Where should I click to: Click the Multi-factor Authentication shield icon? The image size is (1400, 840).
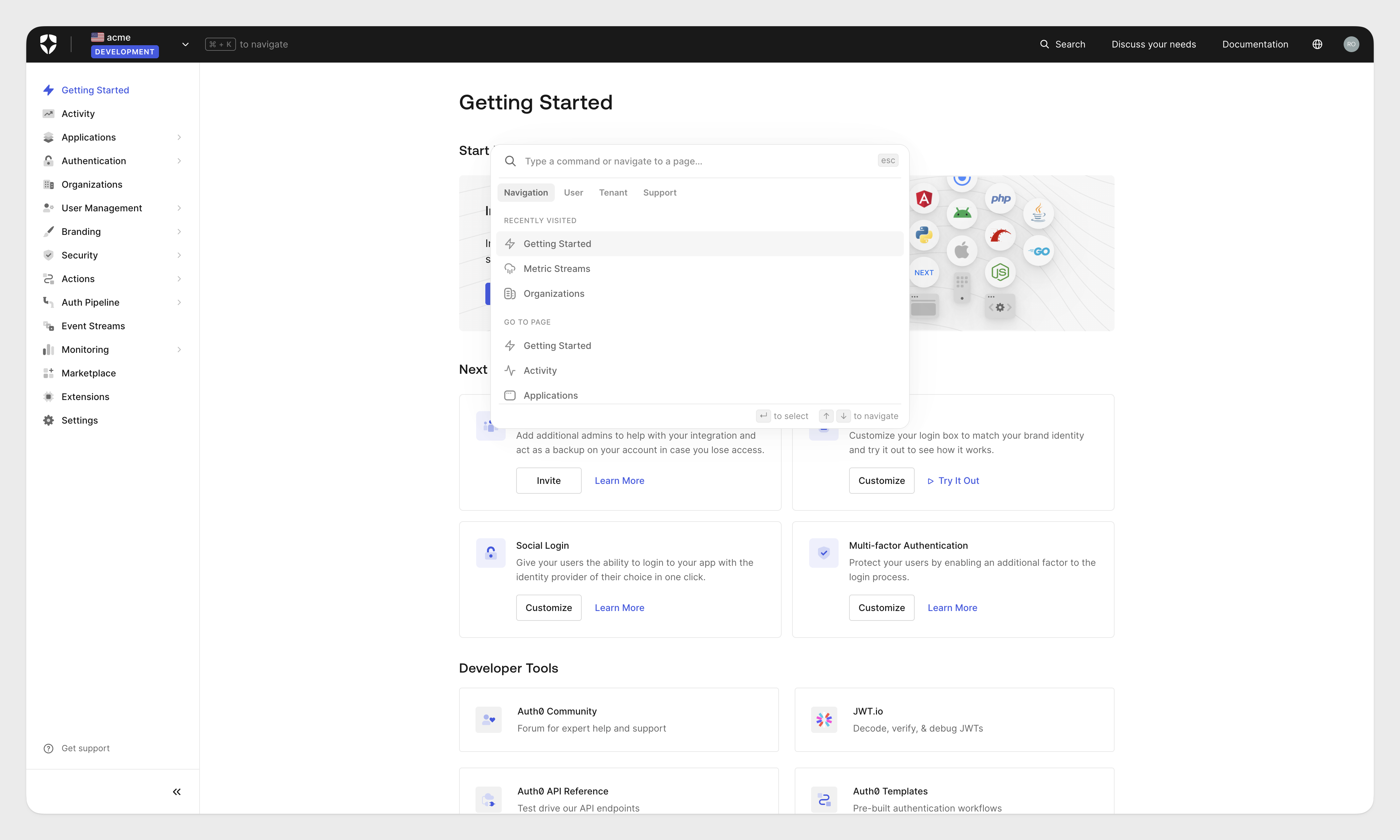pyautogui.click(x=824, y=553)
